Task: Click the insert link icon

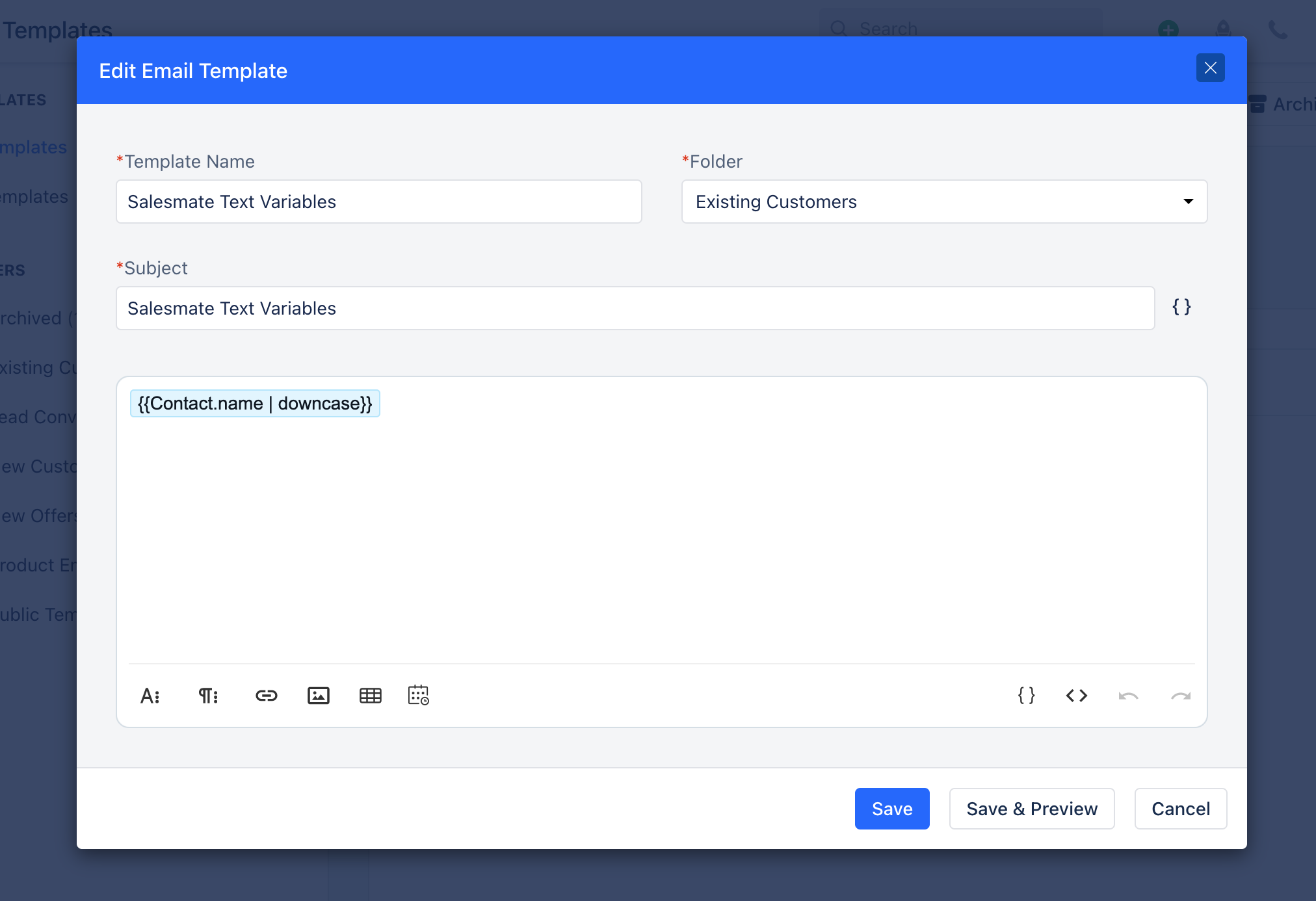Action: [x=266, y=696]
